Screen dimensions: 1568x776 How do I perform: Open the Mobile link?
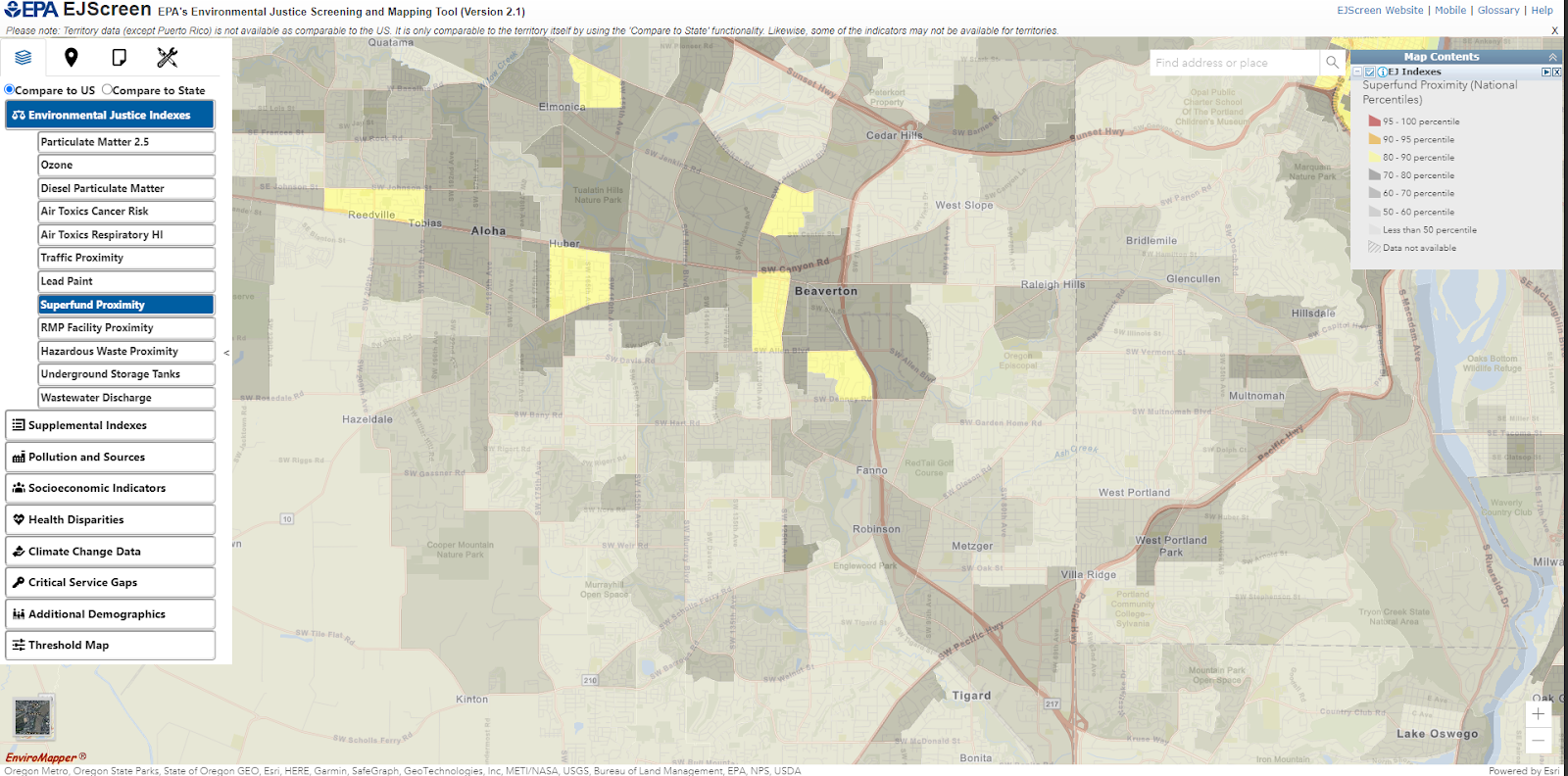click(x=1450, y=10)
